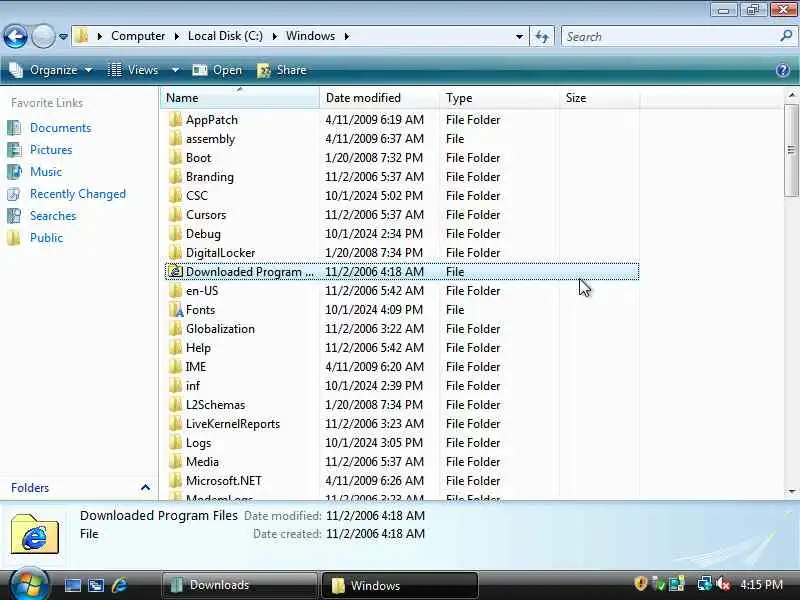800x600 pixels.
Task: Open the Windows Start orb
Action: pyautogui.click(x=29, y=585)
